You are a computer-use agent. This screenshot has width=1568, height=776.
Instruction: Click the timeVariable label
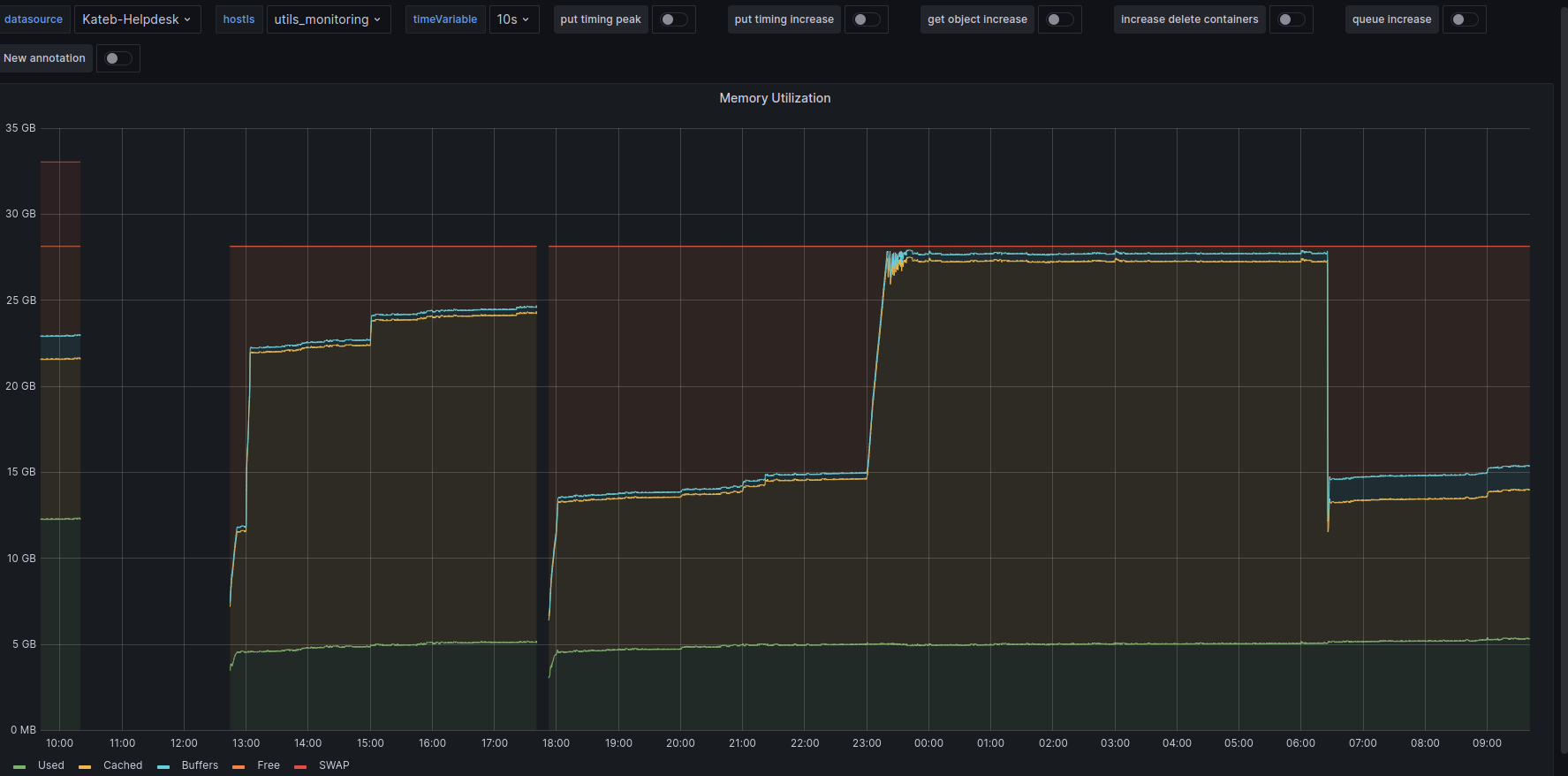[x=444, y=19]
